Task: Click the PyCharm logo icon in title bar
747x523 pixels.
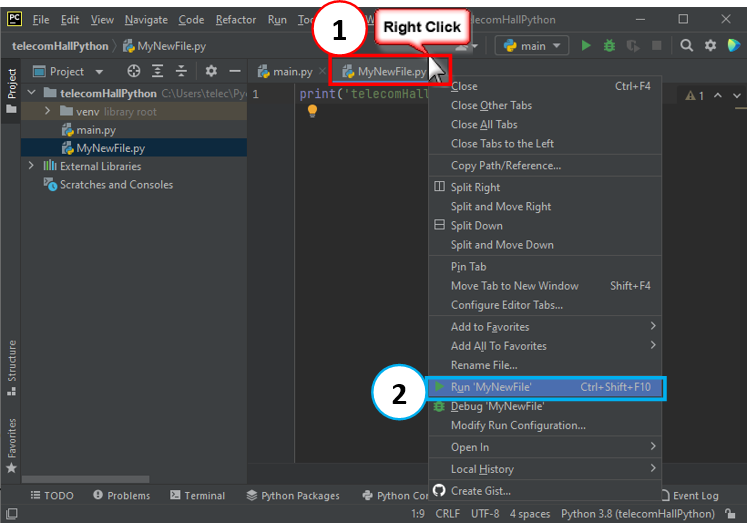Action: point(14,19)
